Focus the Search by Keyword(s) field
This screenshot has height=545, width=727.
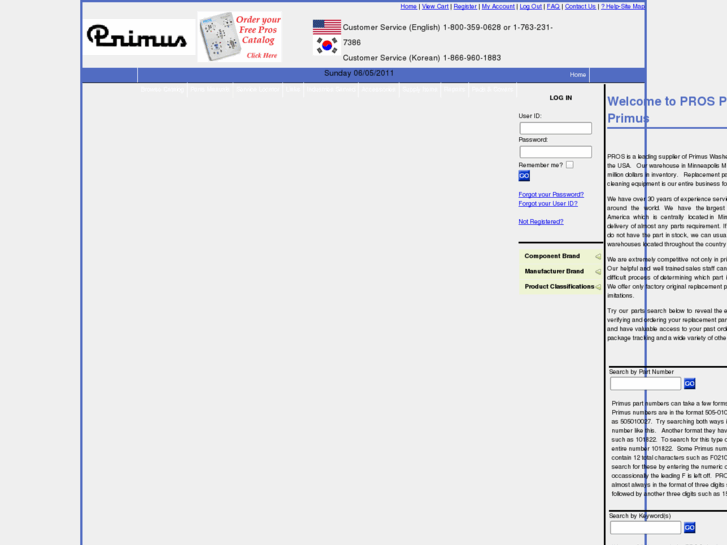coord(645,528)
